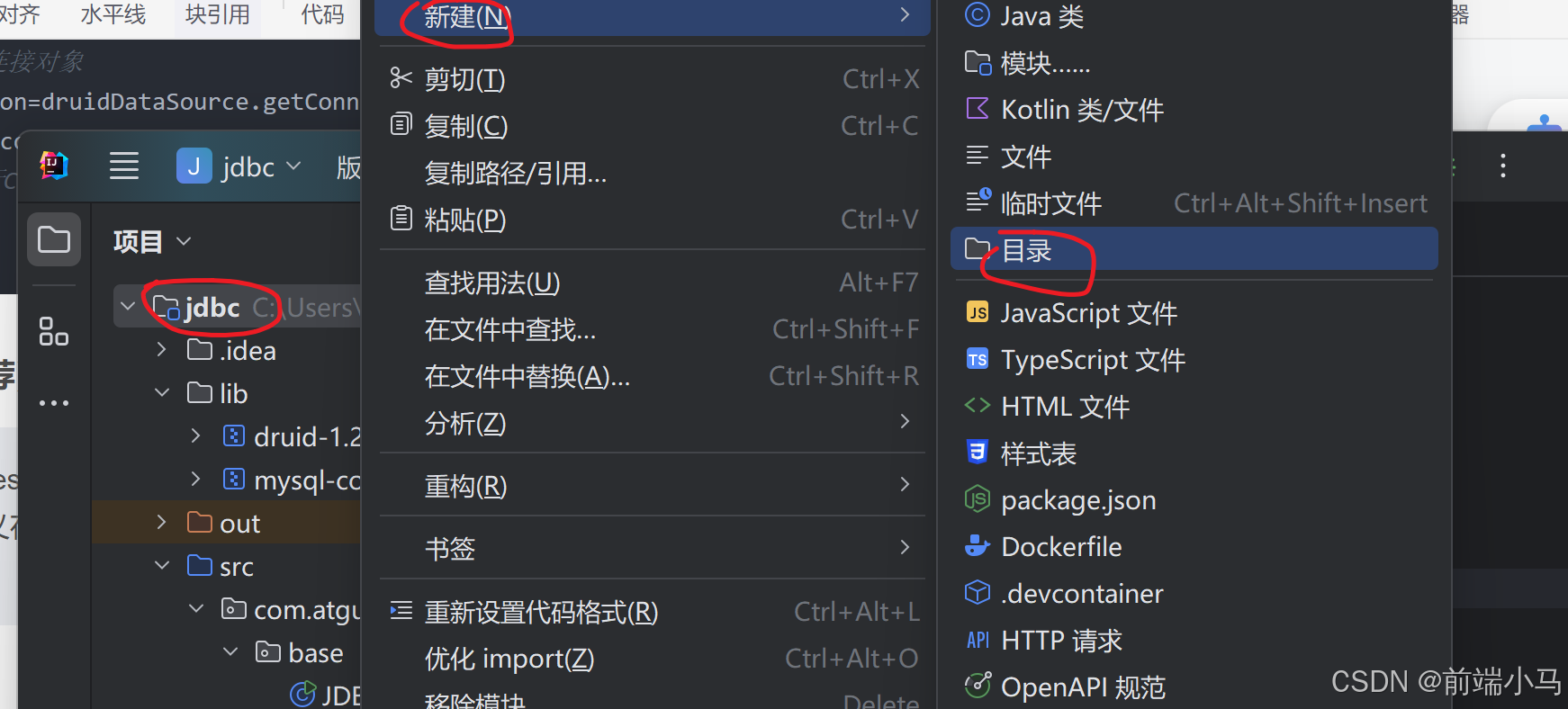Open the IntelliJ IDEA logo menu
1568x709 pixels.
tap(54, 166)
